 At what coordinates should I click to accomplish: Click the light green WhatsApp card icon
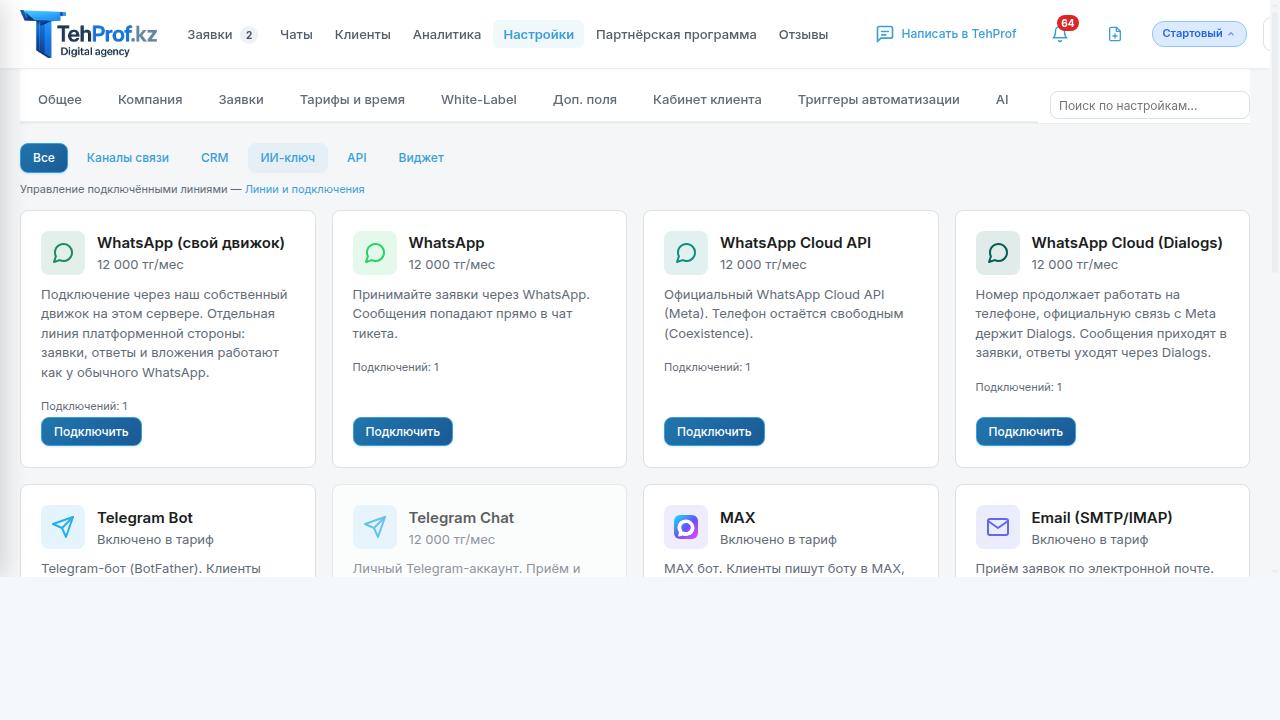coord(375,253)
